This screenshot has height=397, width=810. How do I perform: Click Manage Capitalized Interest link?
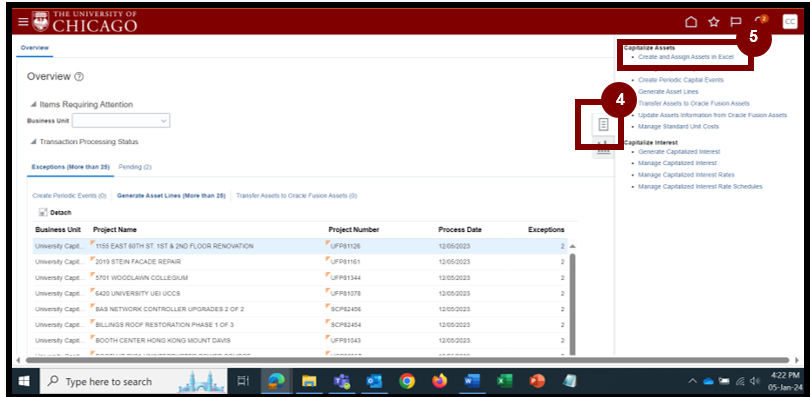[x=677, y=163]
